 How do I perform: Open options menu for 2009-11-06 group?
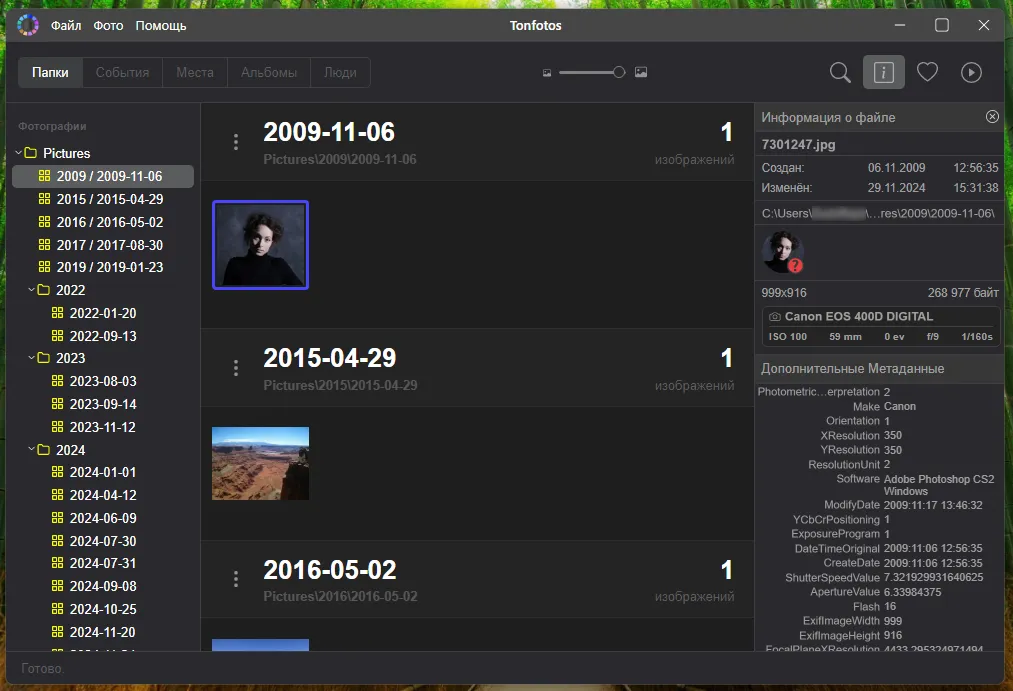[236, 142]
